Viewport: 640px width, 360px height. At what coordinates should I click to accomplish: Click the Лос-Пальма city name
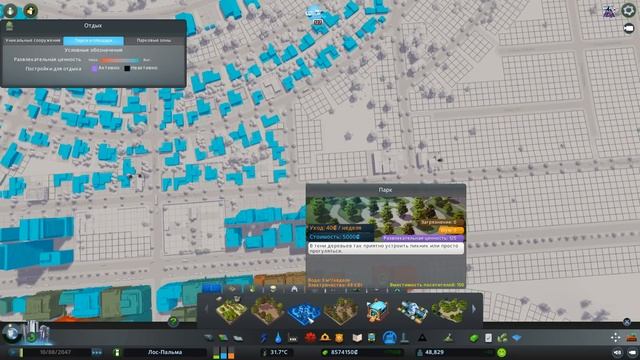(x=165, y=352)
